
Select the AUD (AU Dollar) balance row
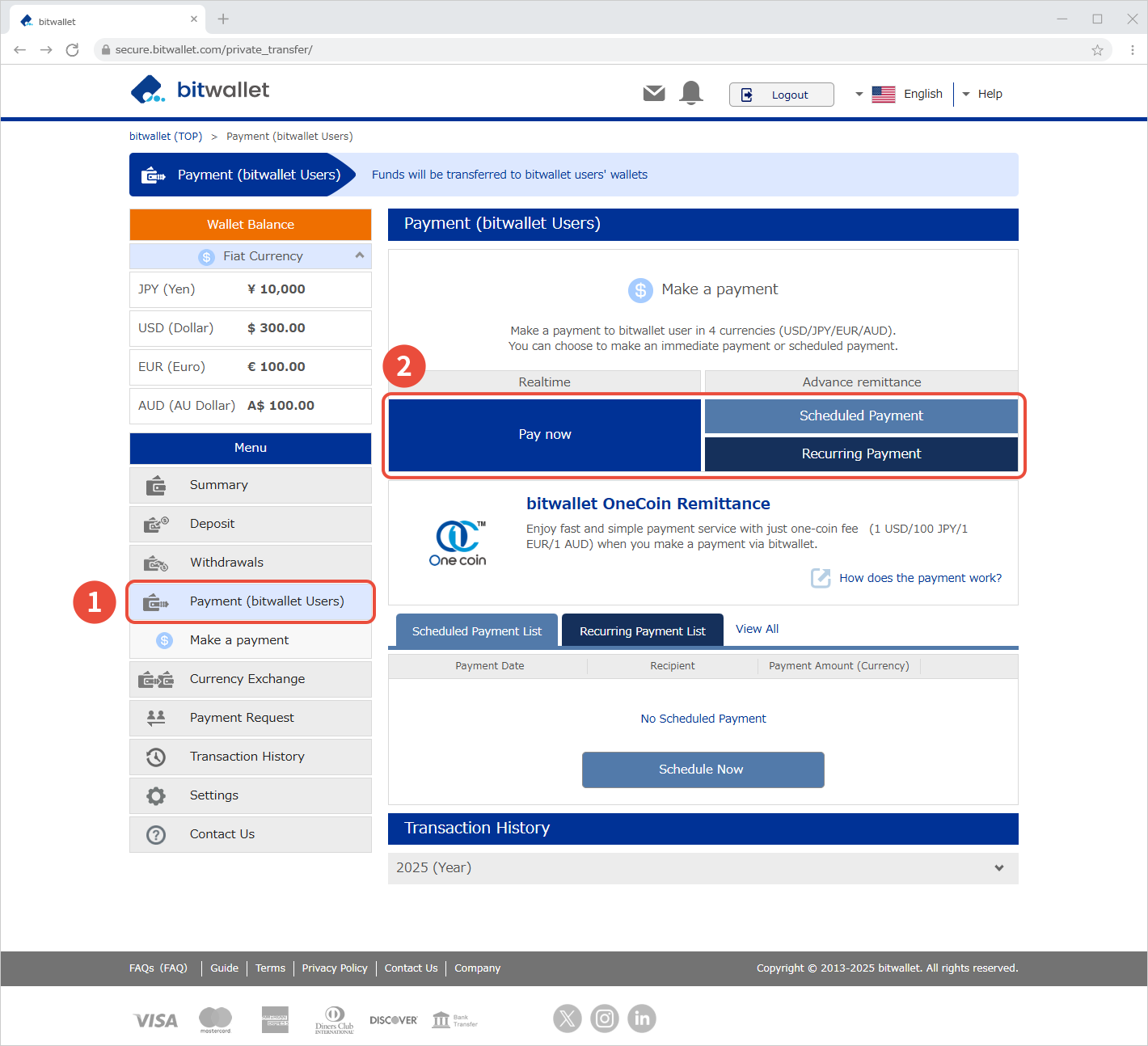click(x=251, y=406)
